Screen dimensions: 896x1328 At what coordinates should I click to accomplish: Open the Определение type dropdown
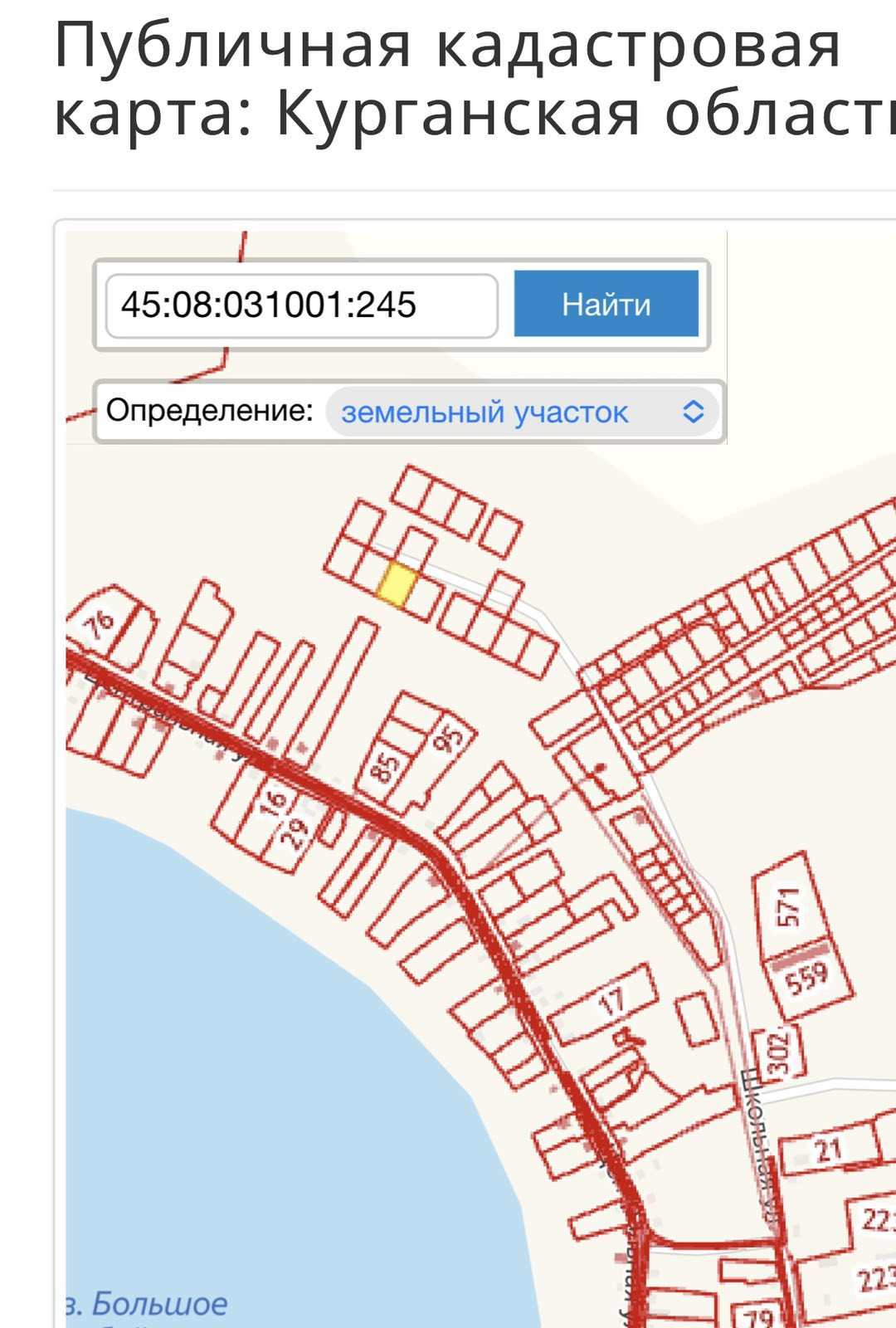pyautogui.click(x=523, y=412)
